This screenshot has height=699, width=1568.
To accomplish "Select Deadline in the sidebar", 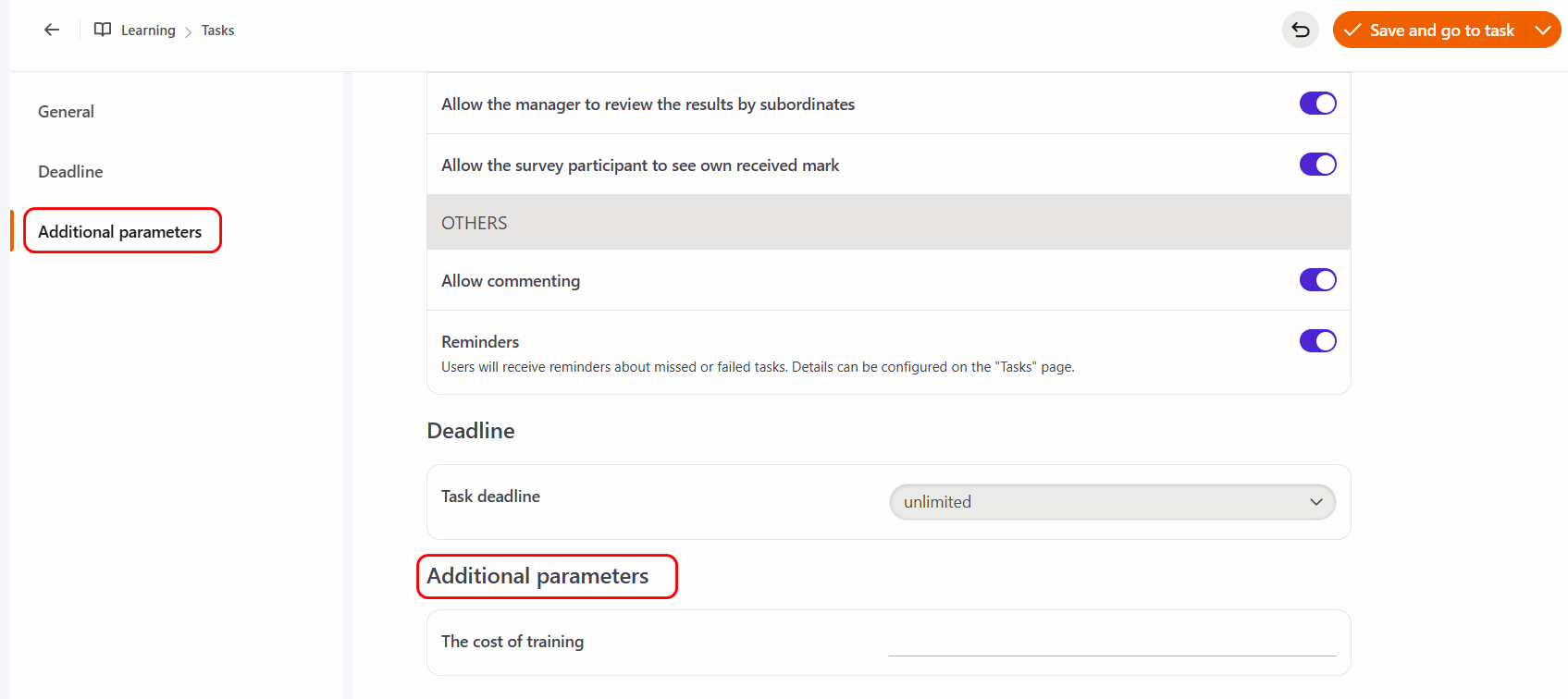I will [70, 172].
